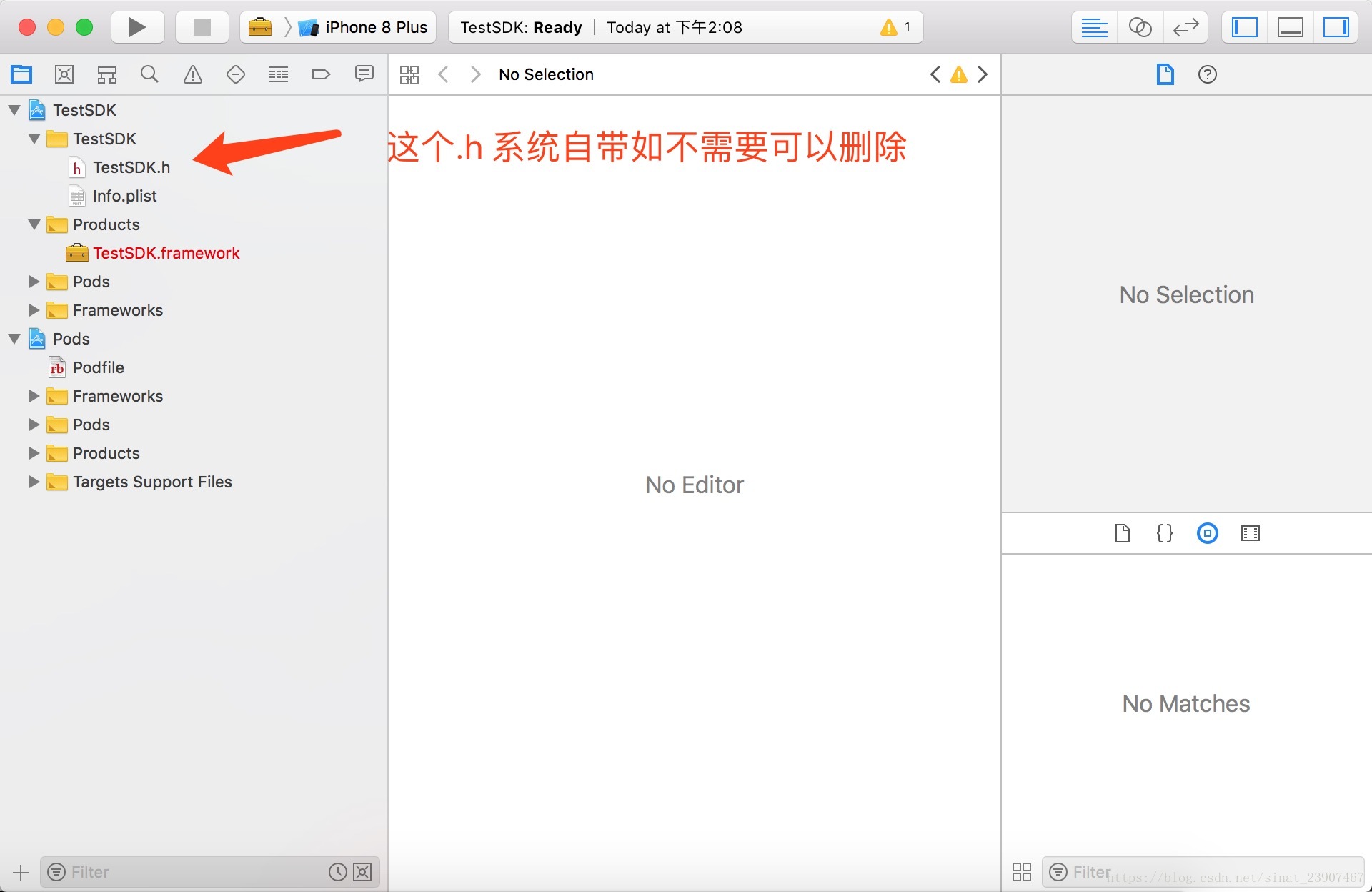This screenshot has height=892, width=1372.
Task: Select the Object library tab
Action: click(x=1208, y=533)
